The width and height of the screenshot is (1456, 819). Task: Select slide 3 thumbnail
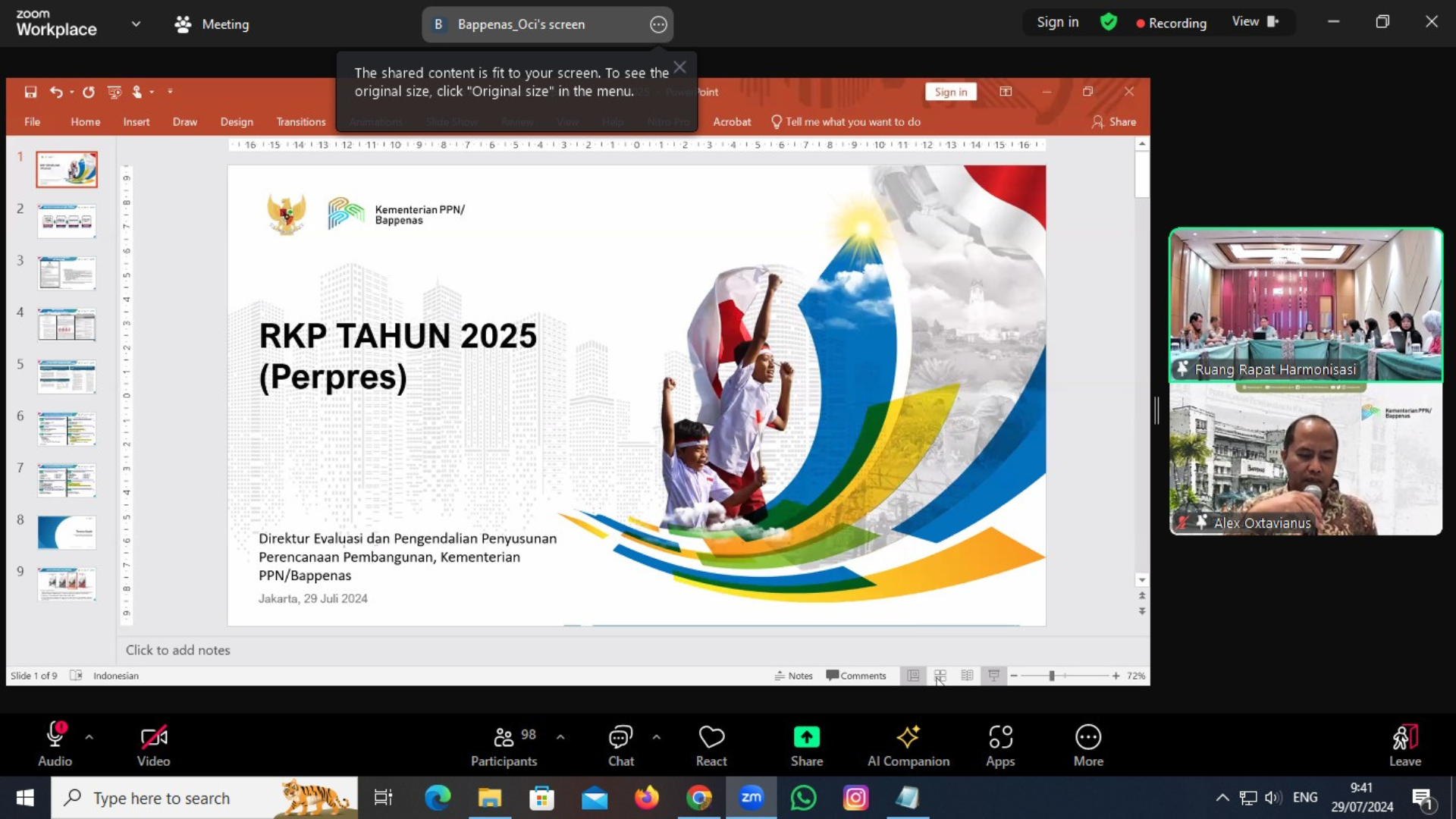pos(67,273)
